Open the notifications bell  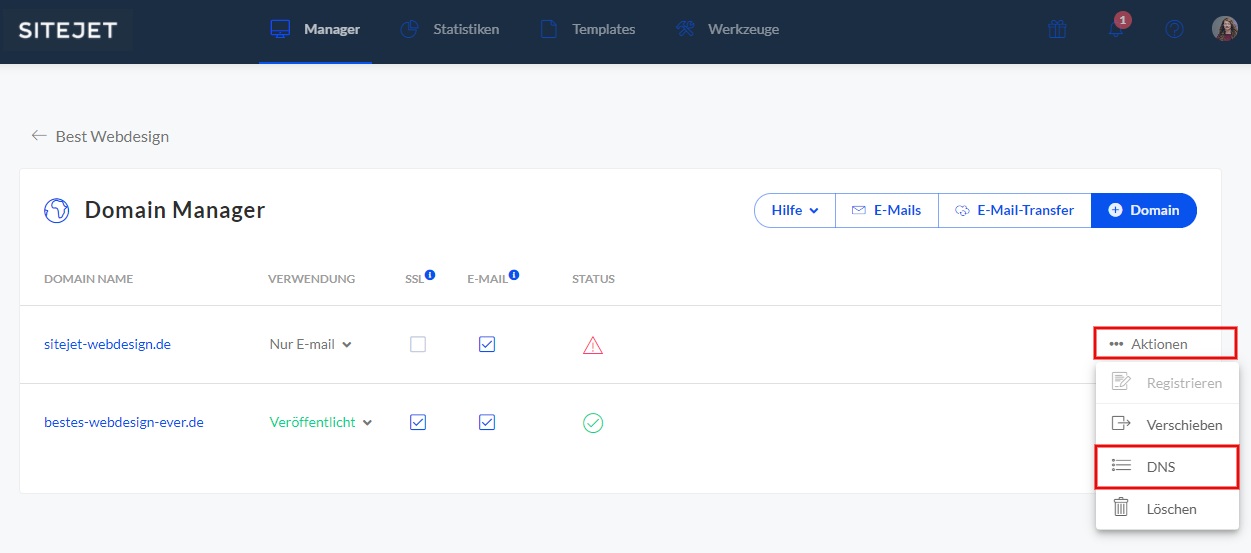click(x=1116, y=30)
